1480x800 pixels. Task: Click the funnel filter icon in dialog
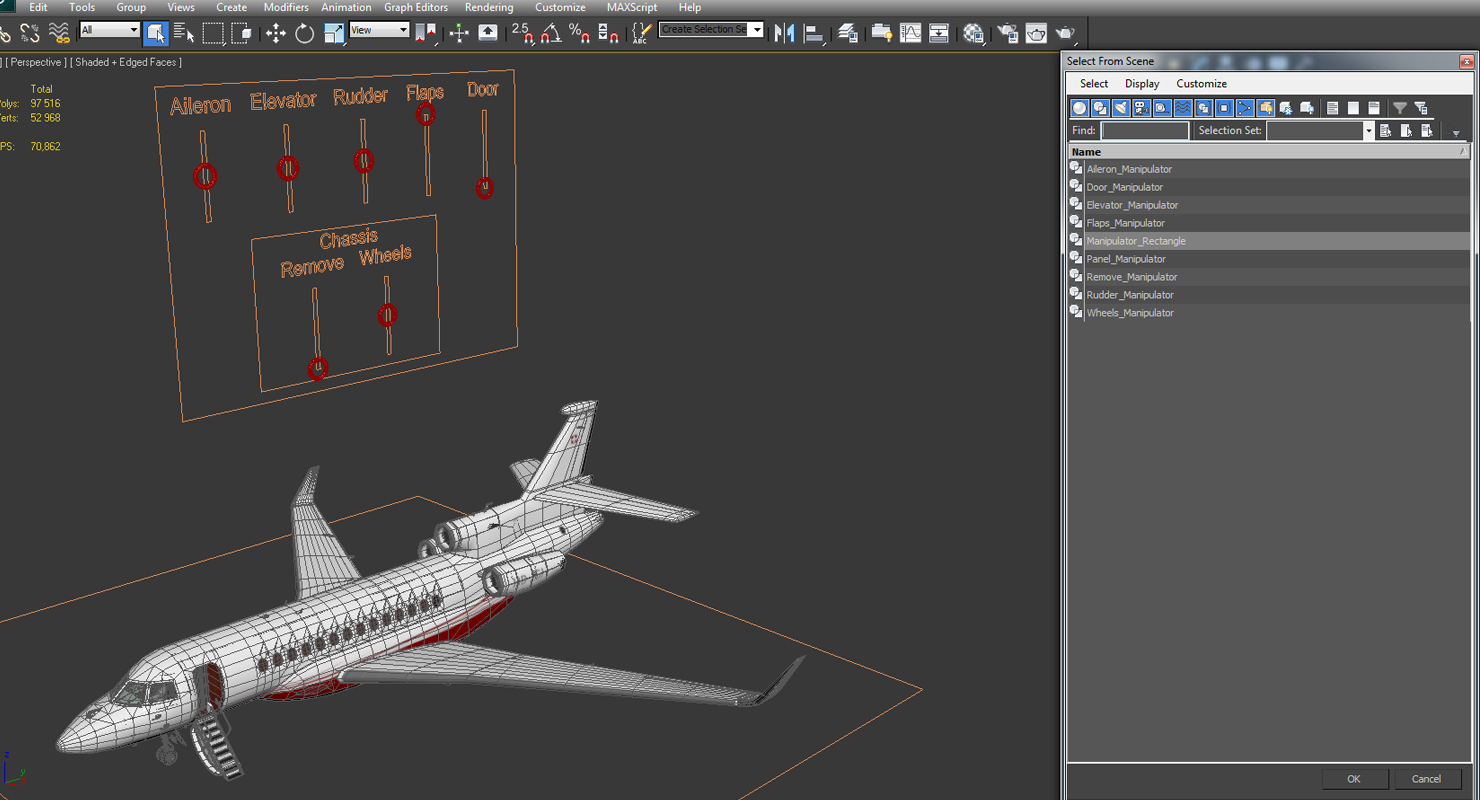click(x=1400, y=108)
